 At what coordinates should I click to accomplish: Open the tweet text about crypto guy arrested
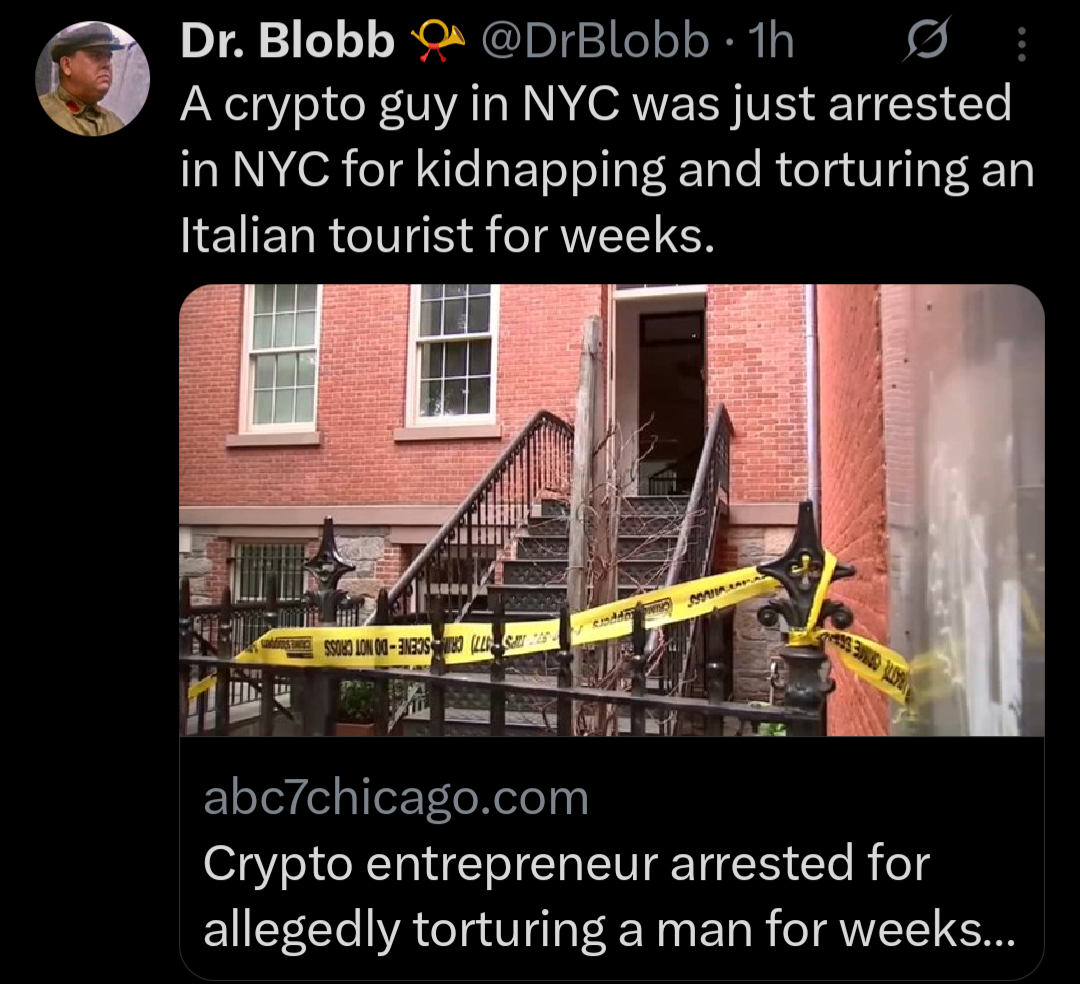[x=607, y=169]
